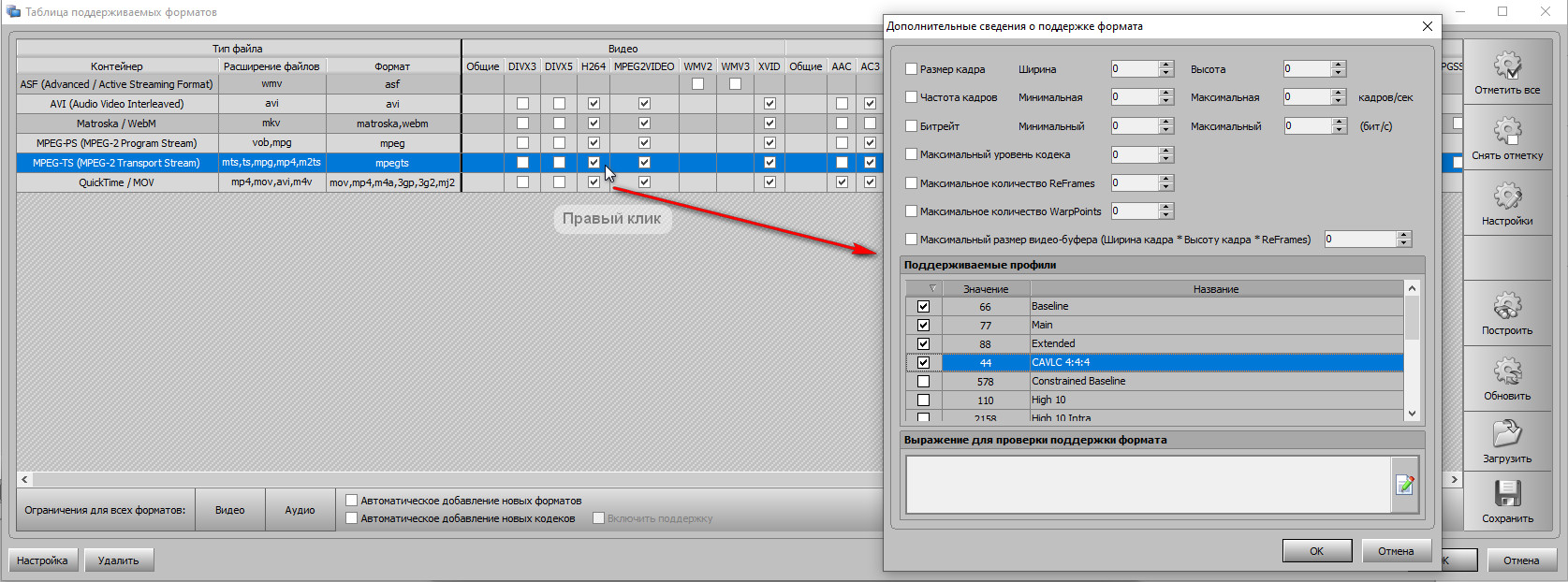Click the 'Удалить' button
Viewport: 1568px width, 582px height.
(119, 560)
